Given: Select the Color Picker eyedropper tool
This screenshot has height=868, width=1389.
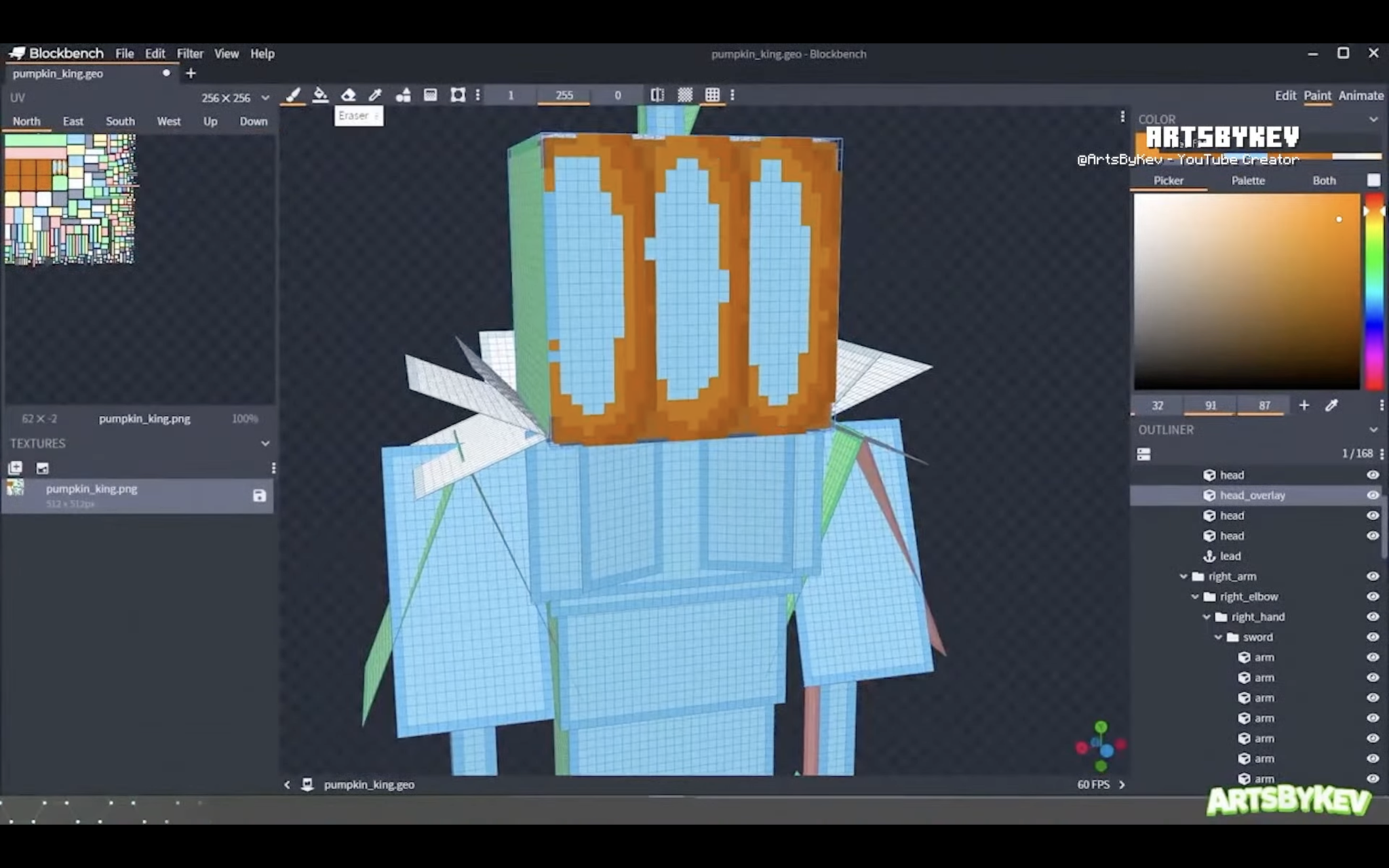Looking at the screenshot, I should click(x=375, y=96).
